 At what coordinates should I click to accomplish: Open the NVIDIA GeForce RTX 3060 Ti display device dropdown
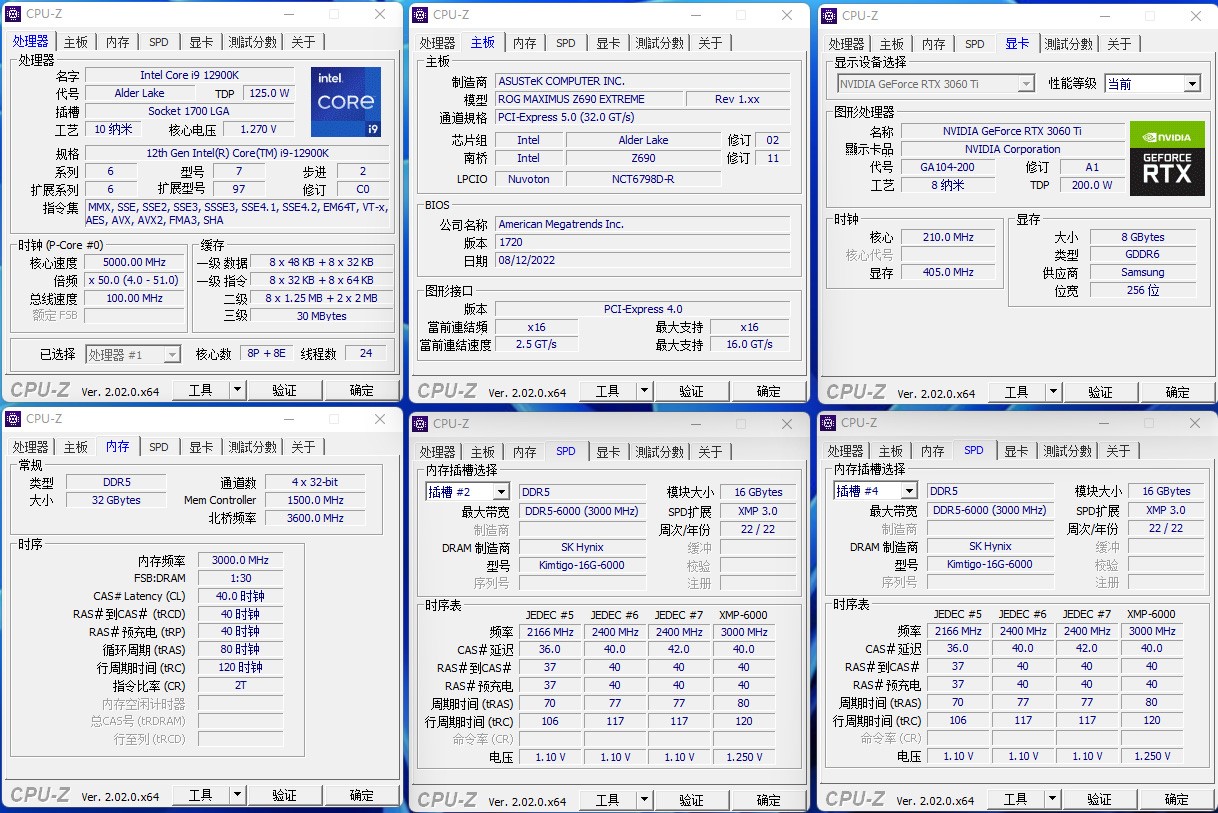pos(1026,84)
